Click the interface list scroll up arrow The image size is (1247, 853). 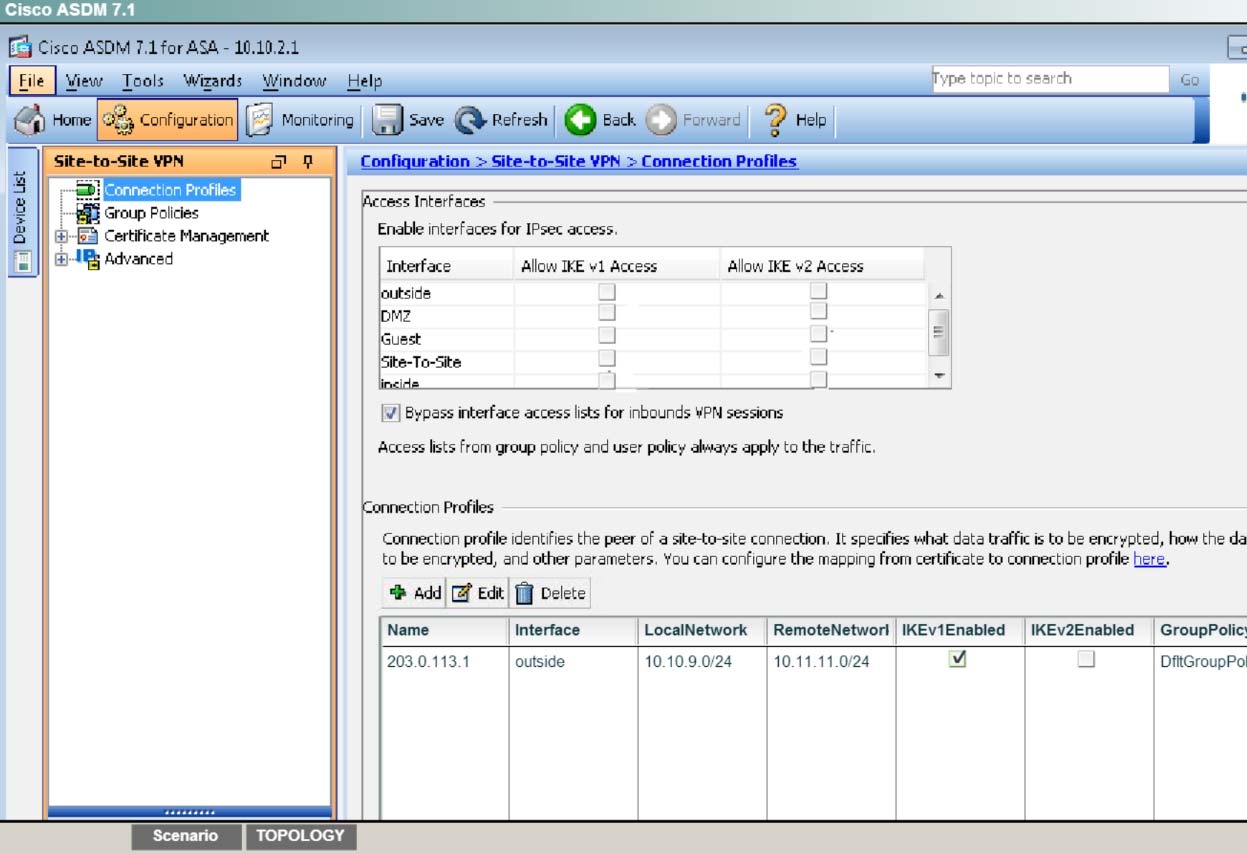click(938, 296)
